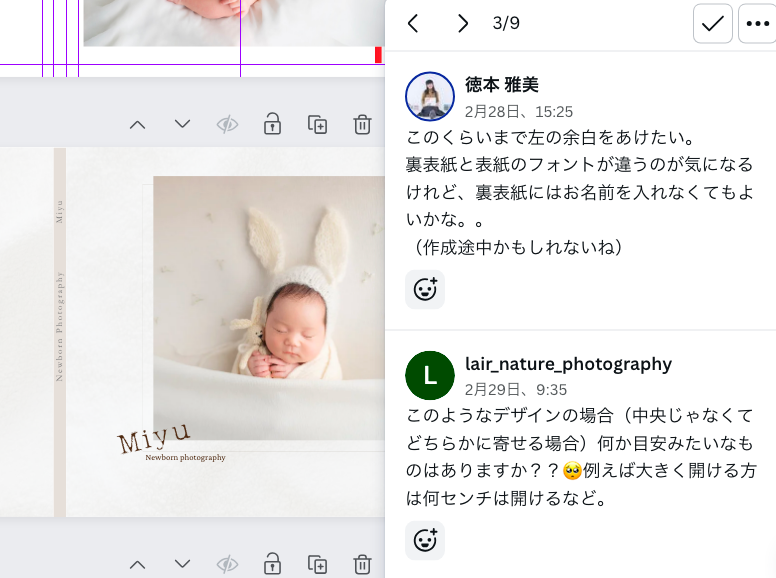Image resolution: width=776 pixels, height=578 pixels.
Task: Open the comment more options menu
Action: (x=758, y=23)
